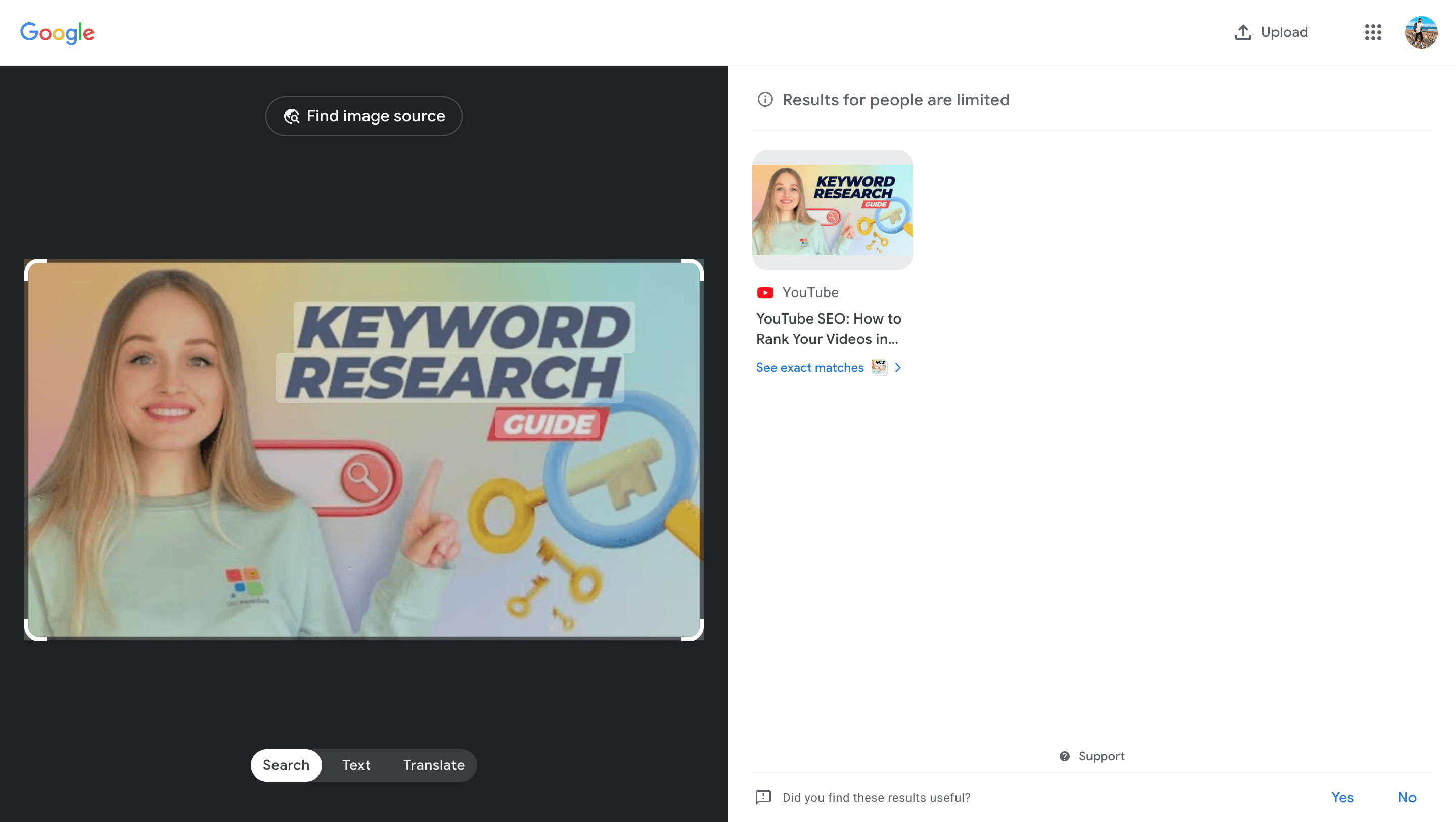Screen dimensions: 1456x822
Task: Switch to Translate mode
Action: (x=434, y=765)
